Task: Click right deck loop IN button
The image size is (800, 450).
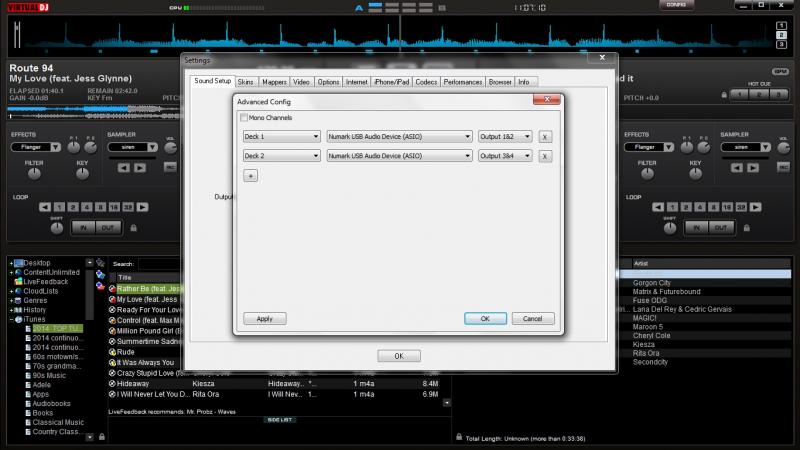Action: point(696,228)
